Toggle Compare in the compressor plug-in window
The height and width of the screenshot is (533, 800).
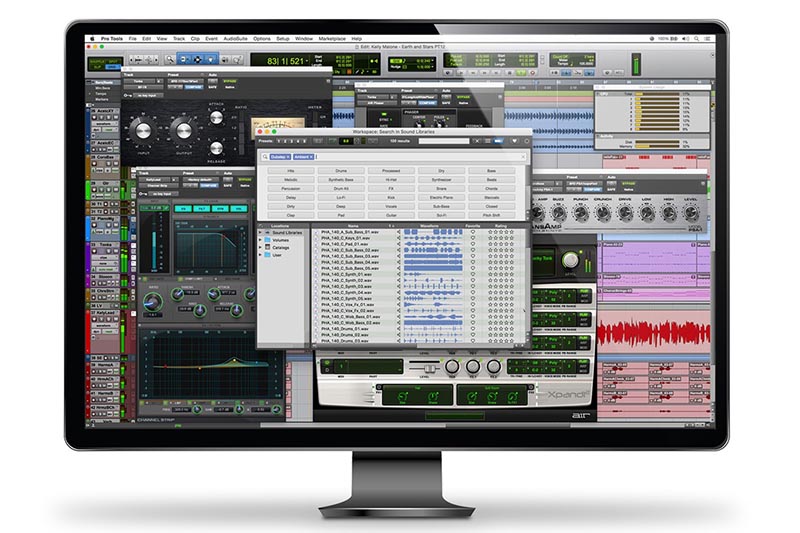tap(193, 87)
